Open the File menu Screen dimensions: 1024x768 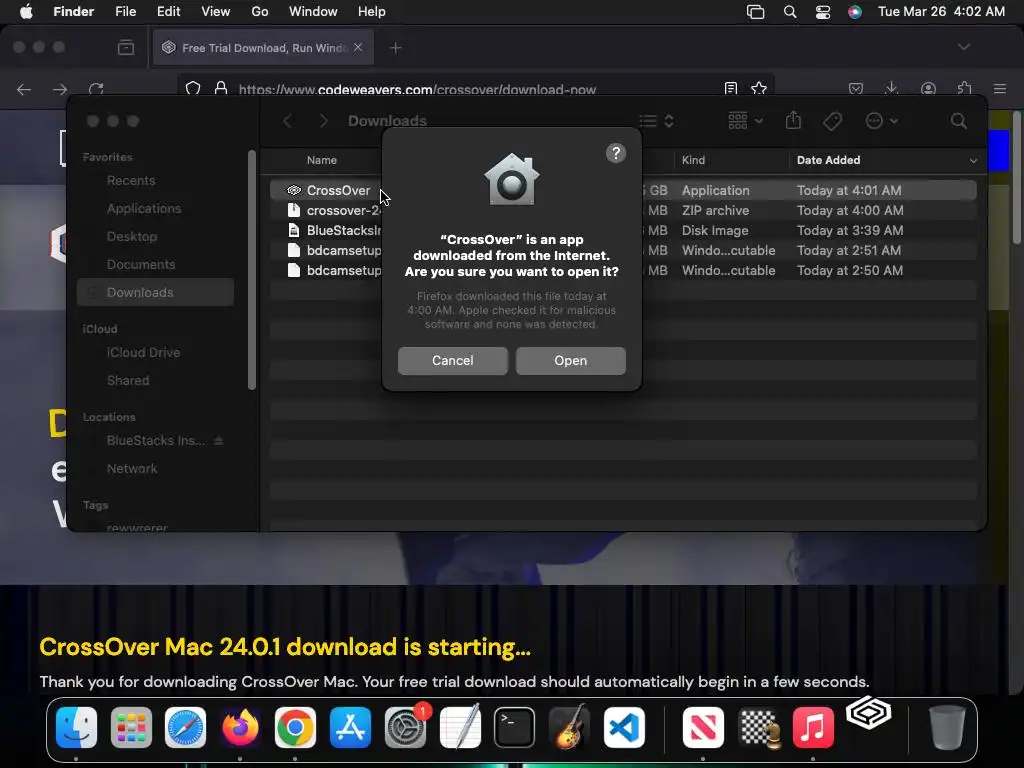[x=125, y=12]
